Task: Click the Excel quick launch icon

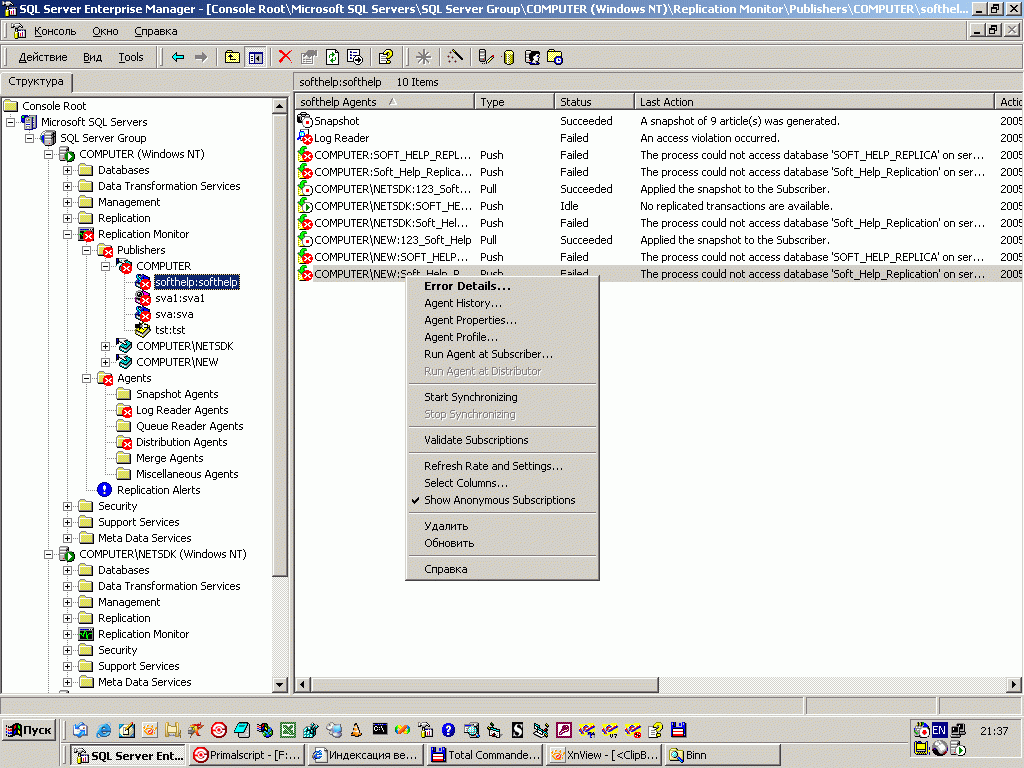Action: pos(287,730)
